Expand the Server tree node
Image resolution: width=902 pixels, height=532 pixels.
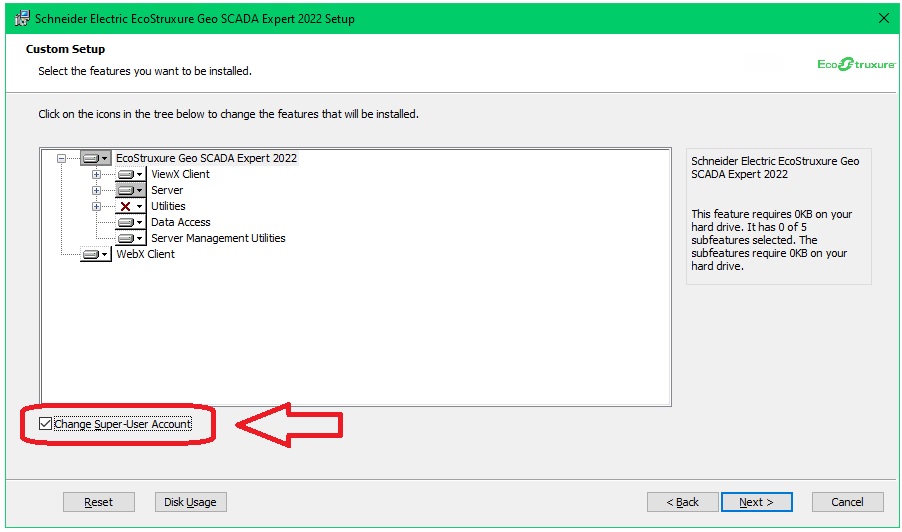tap(97, 190)
